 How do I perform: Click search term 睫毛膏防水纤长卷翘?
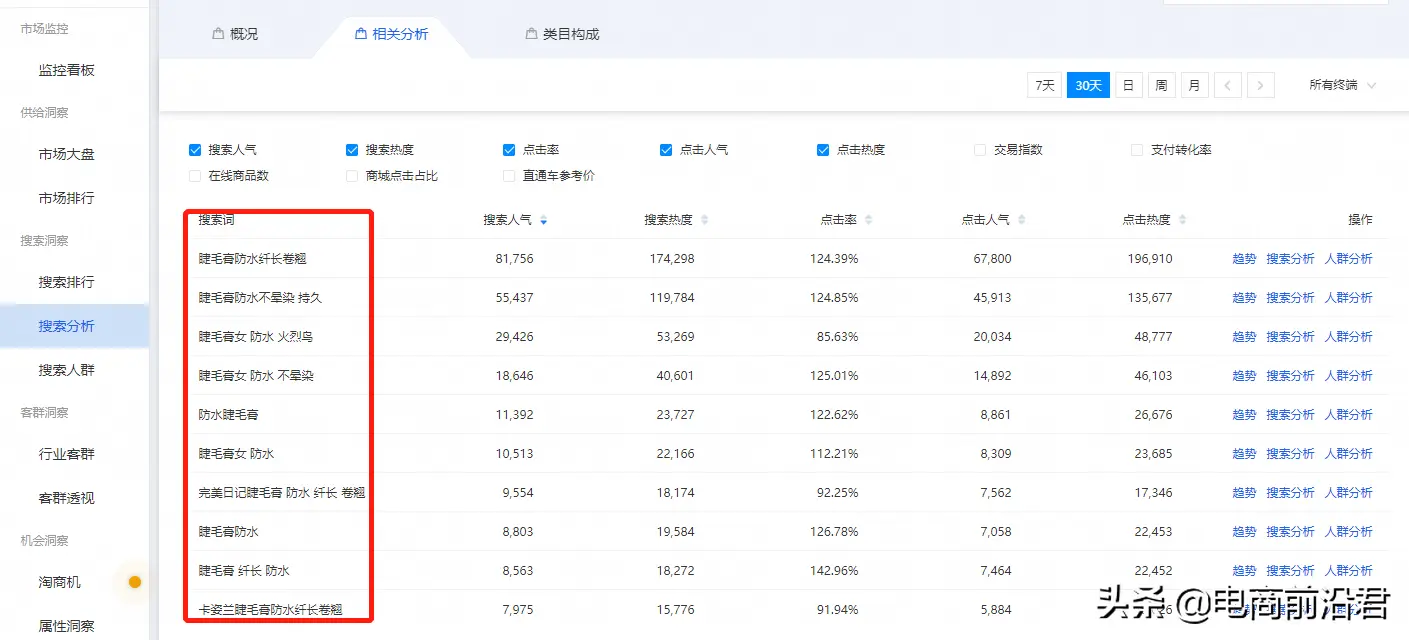(252, 259)
